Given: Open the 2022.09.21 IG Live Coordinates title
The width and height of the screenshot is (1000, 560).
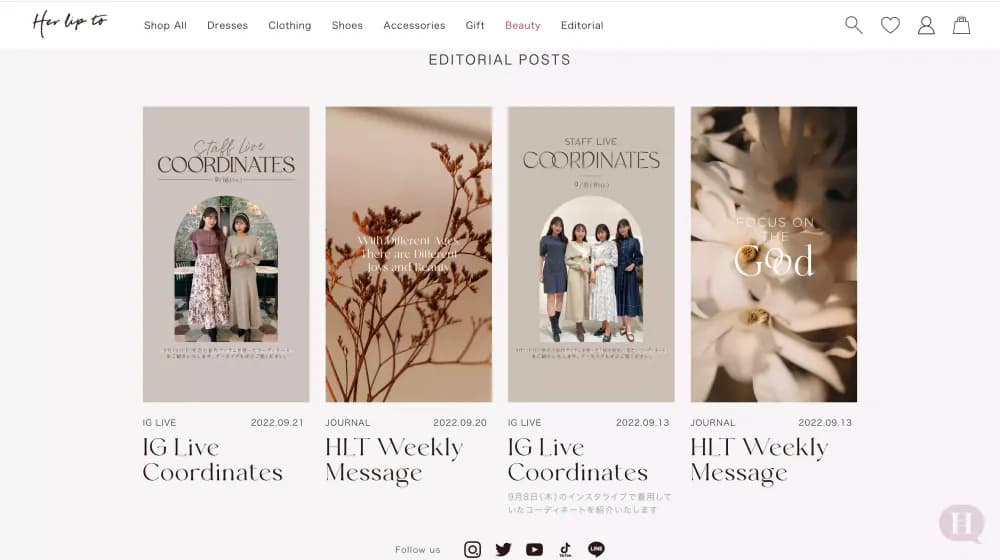Looking at the screenshot, I should pos(212,460).
